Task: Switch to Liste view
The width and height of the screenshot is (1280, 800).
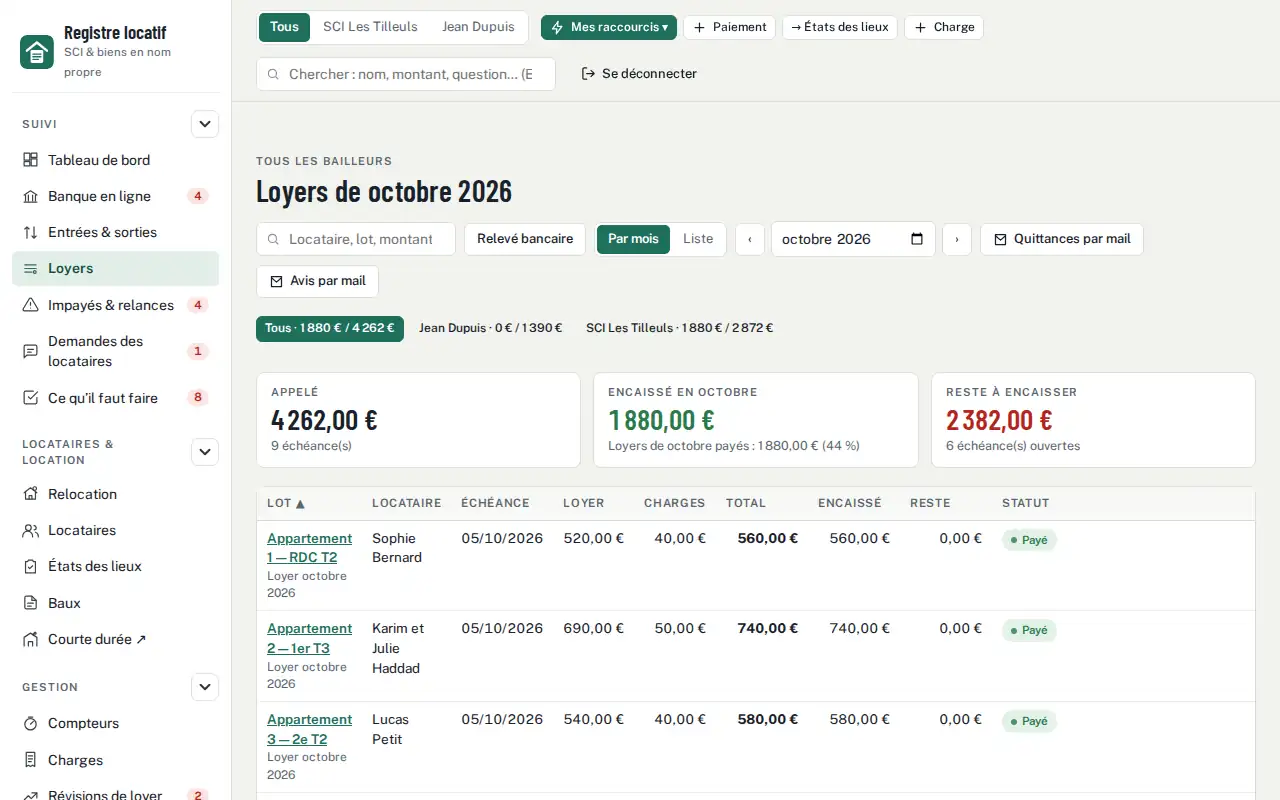Action: coord(698,239)
